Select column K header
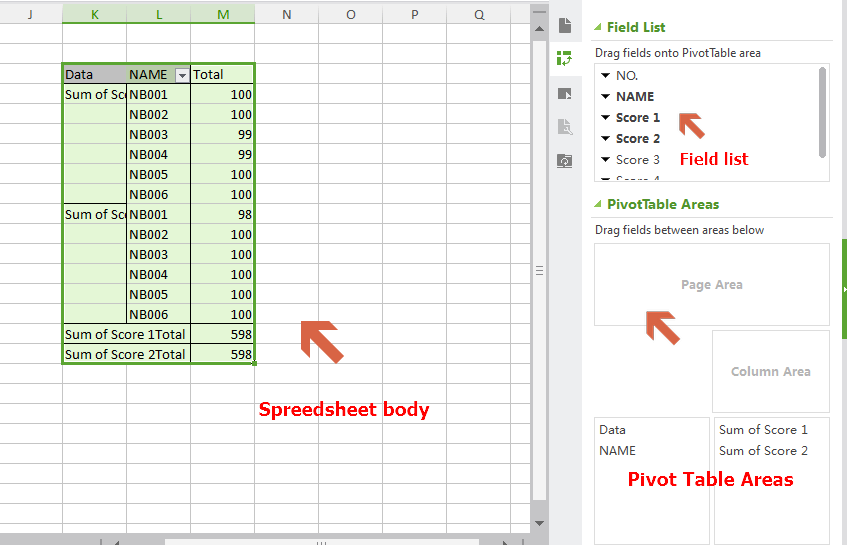The image size is (847, 545). [x=95, y=15]
